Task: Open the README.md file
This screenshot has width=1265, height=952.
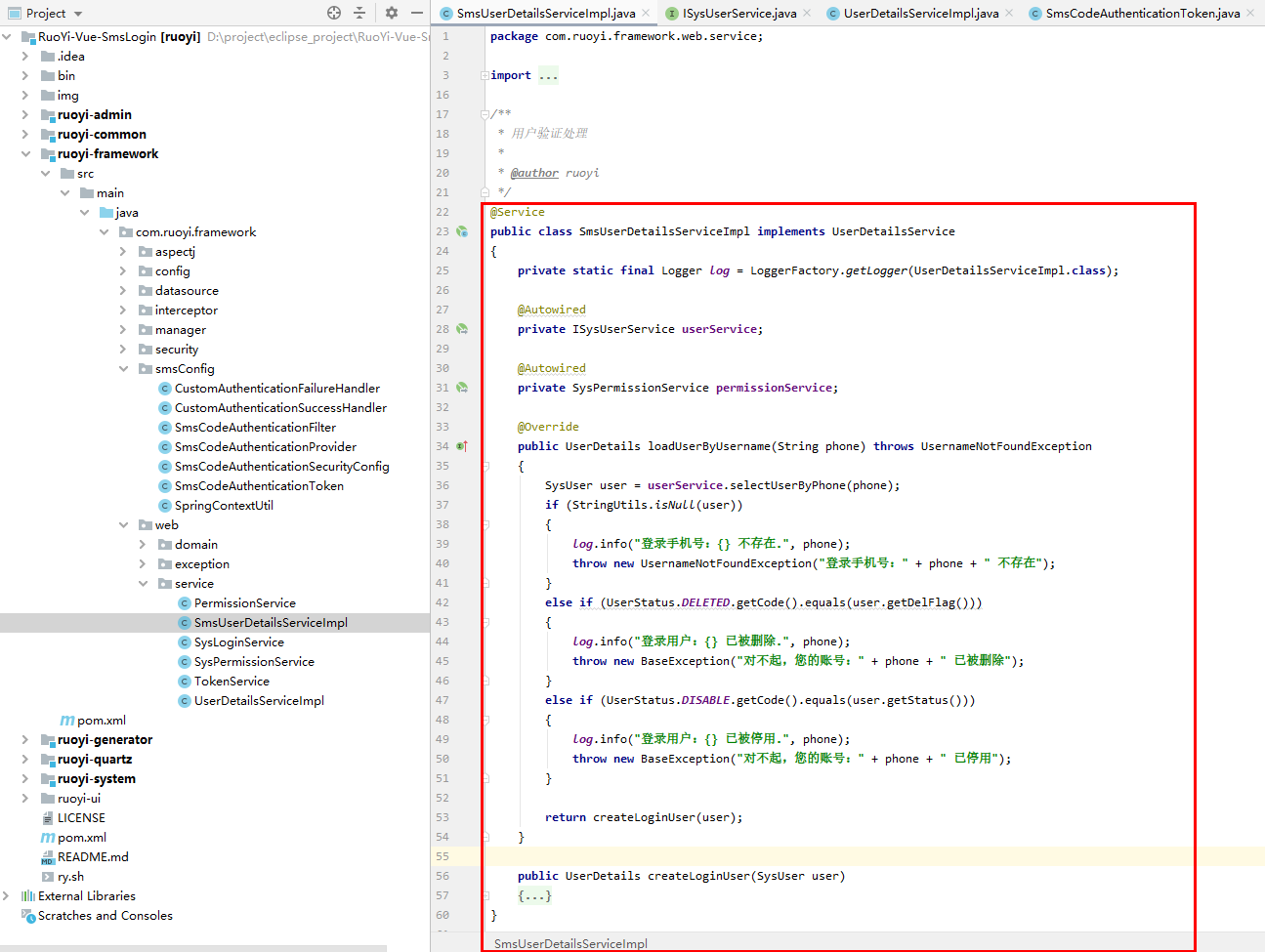Action: (x=93, y=857)
